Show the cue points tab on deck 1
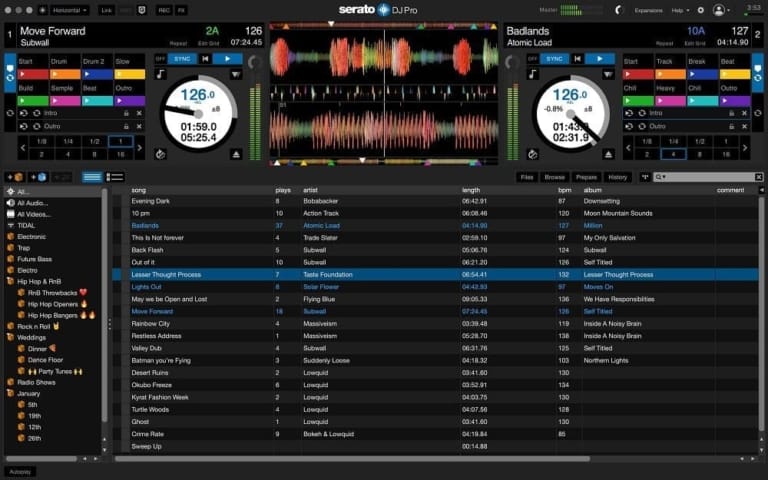This screenshot has height=480, width=768. tap(10, 67)
